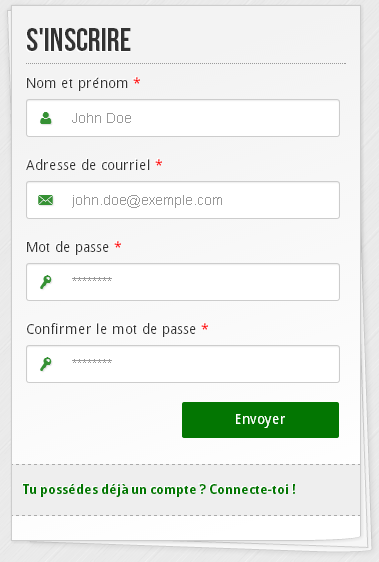Click the red asterisk beside Nom et prénom
The image size is (379, 562).
pos(137,81)
